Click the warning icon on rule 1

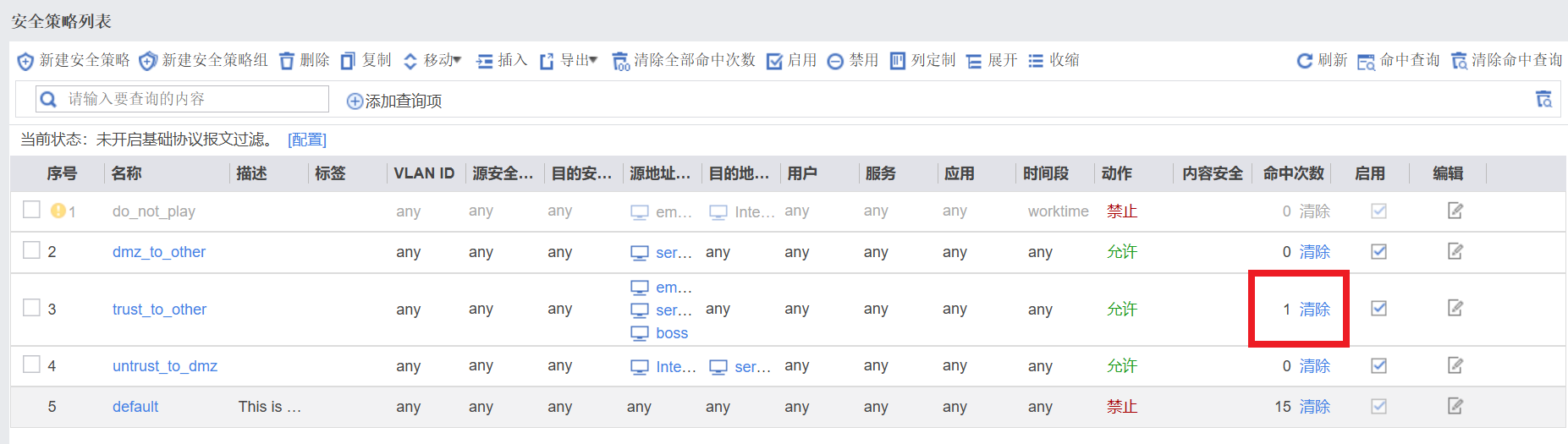coord(58,211)
